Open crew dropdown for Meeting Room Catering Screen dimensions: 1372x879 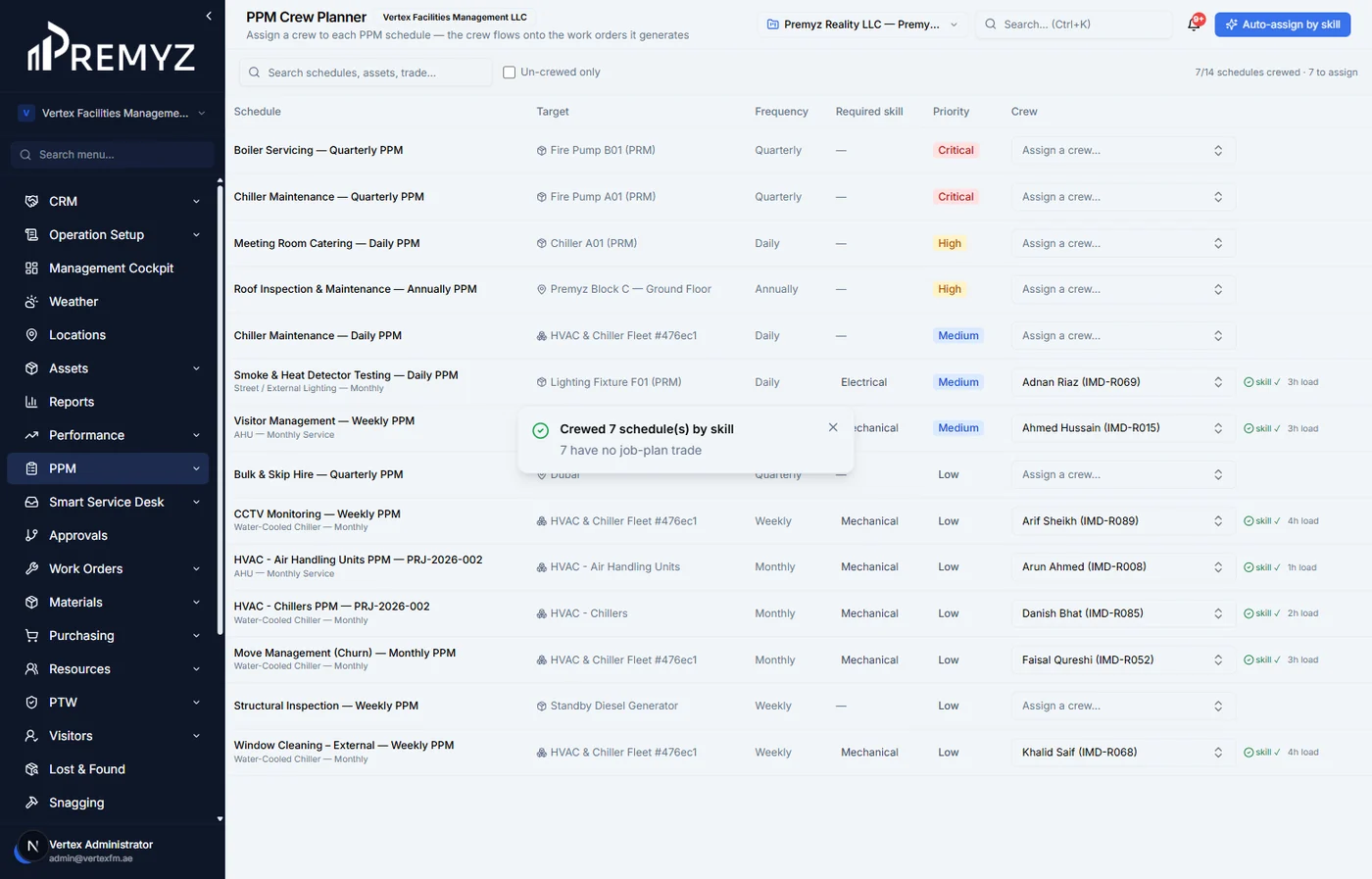(x=1123, y=243)
